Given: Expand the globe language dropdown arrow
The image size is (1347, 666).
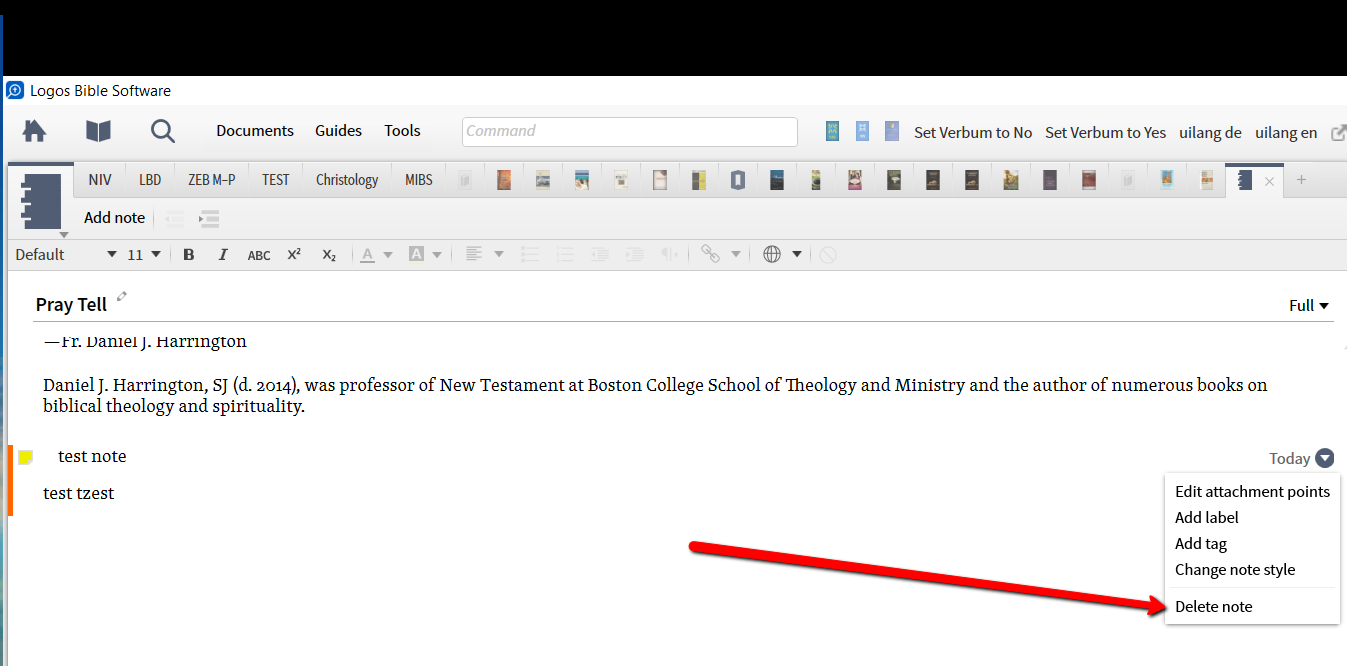Looking at the screenshot, I should (x=797, y=255).
